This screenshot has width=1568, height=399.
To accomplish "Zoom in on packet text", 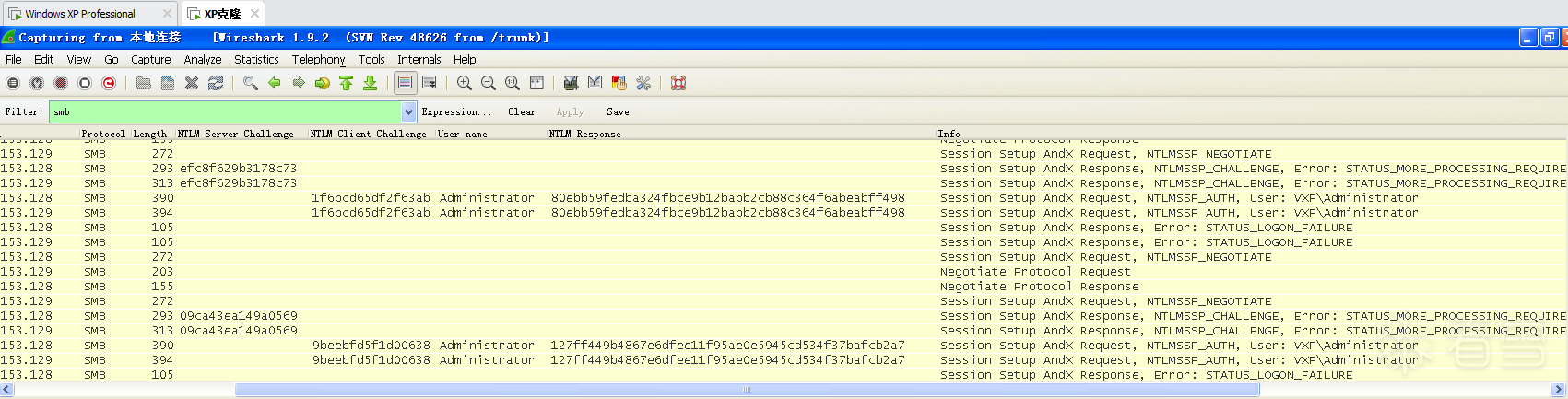I will [x=465, y=83].
